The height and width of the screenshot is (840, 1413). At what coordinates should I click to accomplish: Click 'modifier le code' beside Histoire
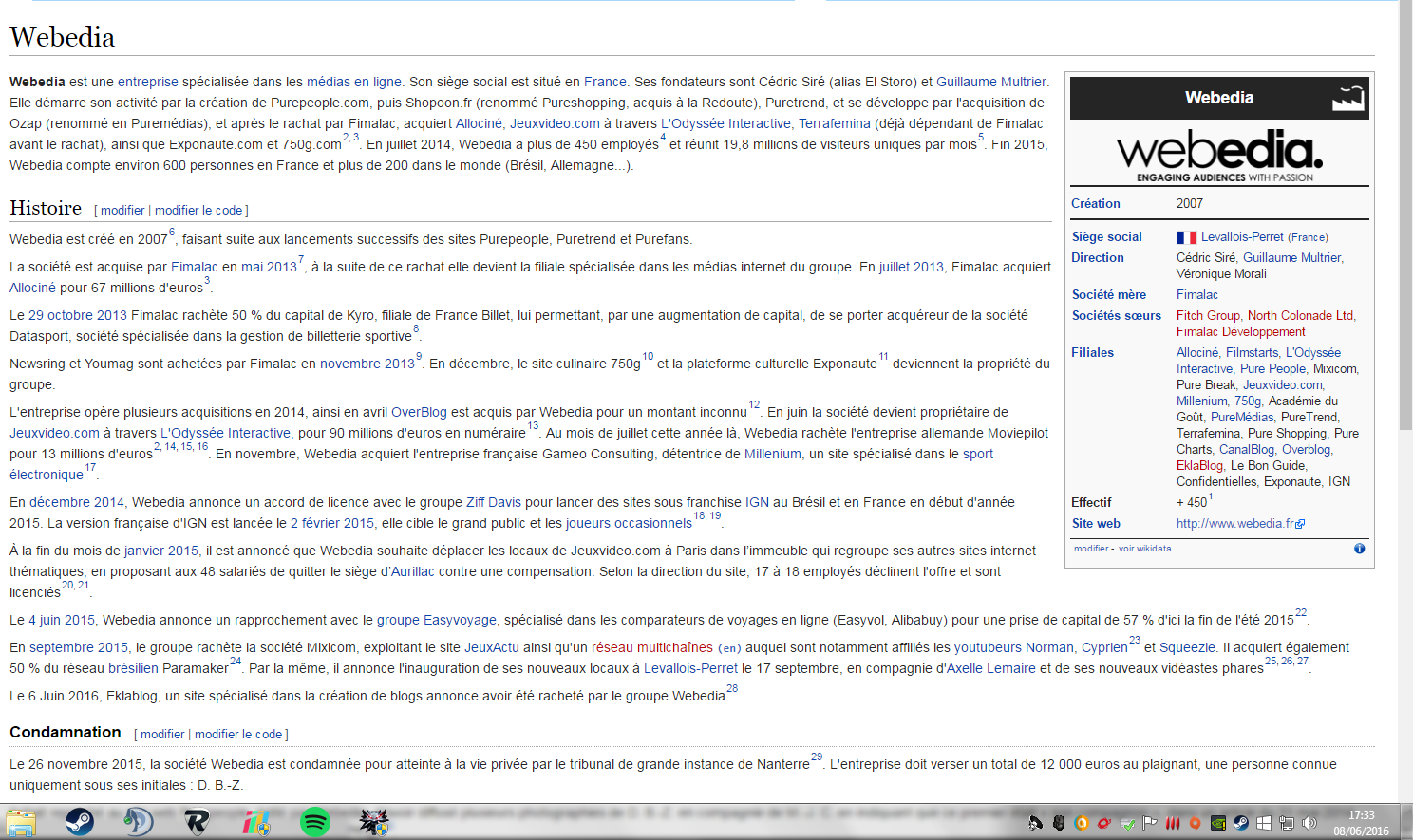pos(198,211)
